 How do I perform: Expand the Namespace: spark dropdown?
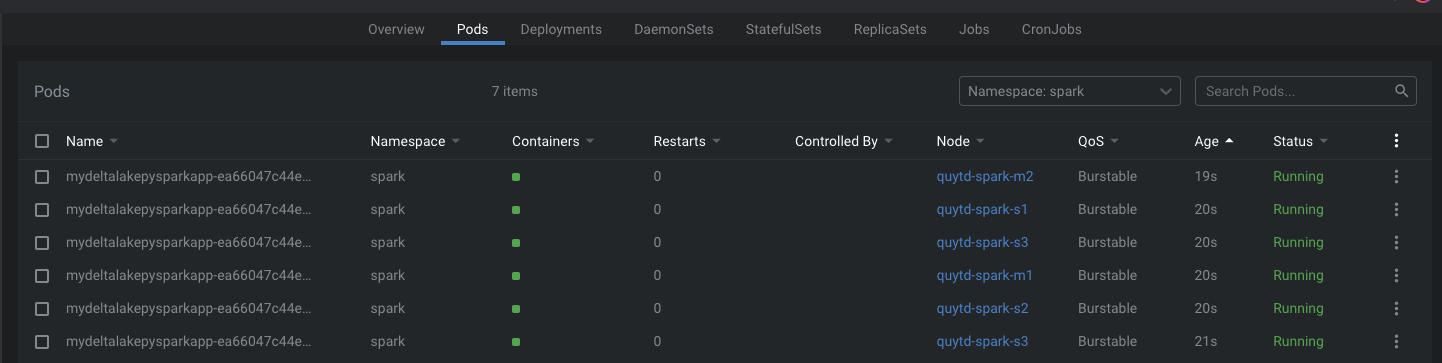[x=1069, y=91]
